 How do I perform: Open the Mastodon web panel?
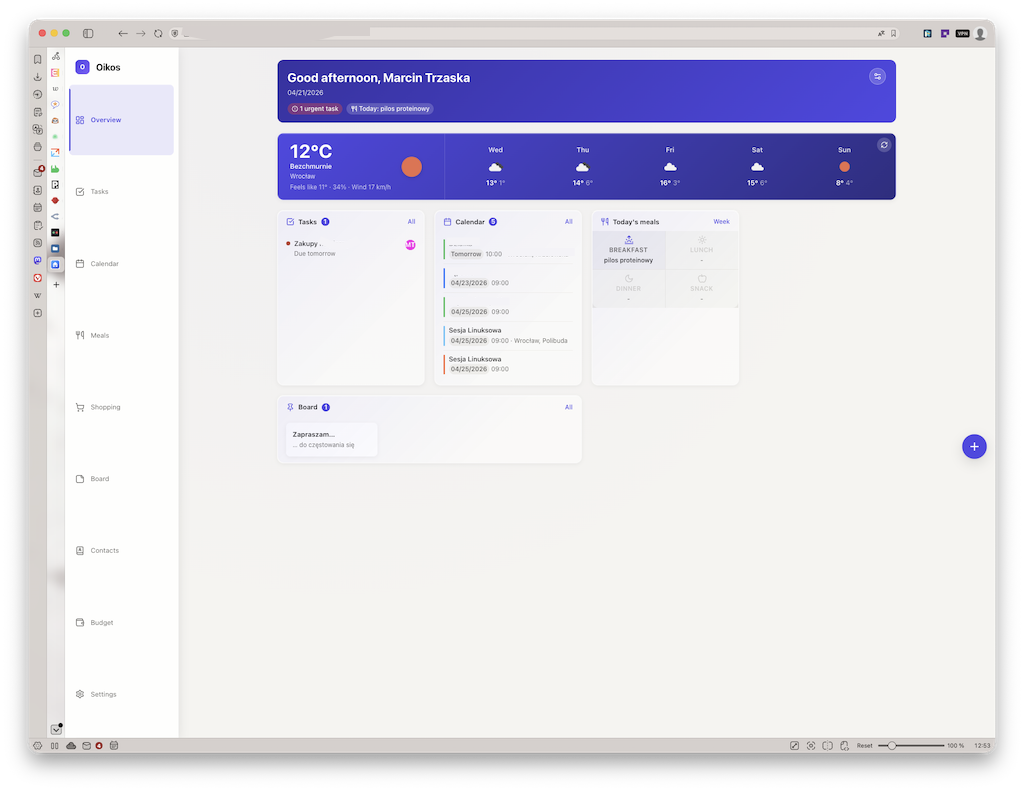point(37,260)
